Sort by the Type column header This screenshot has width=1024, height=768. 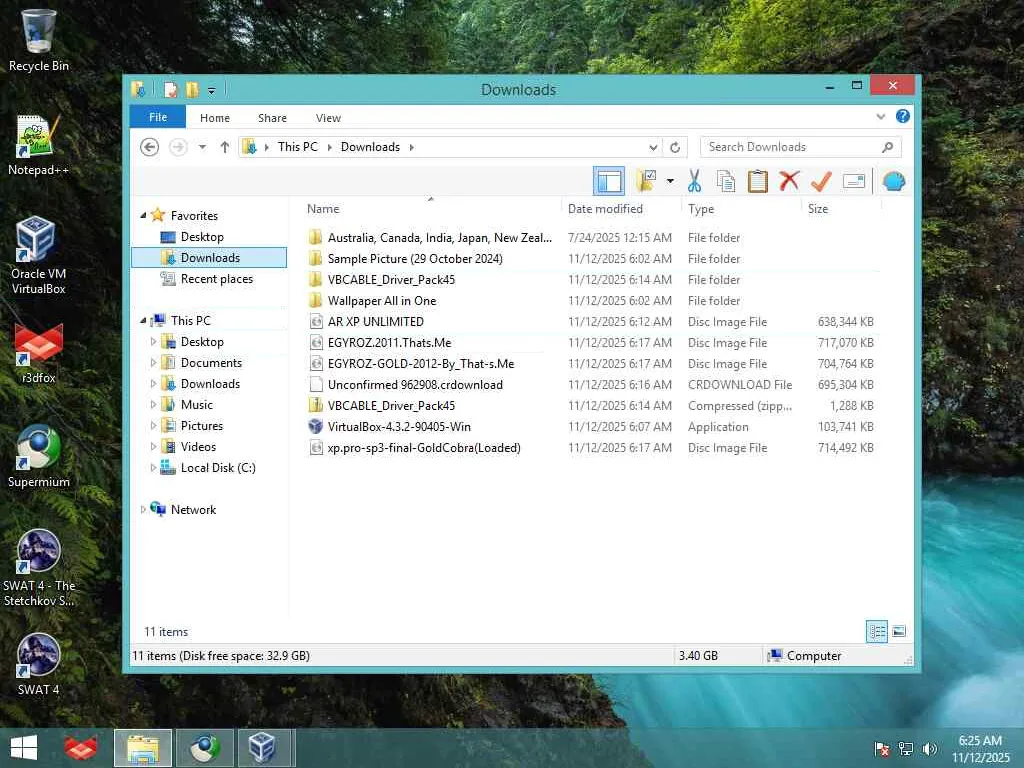coord(743,209)
